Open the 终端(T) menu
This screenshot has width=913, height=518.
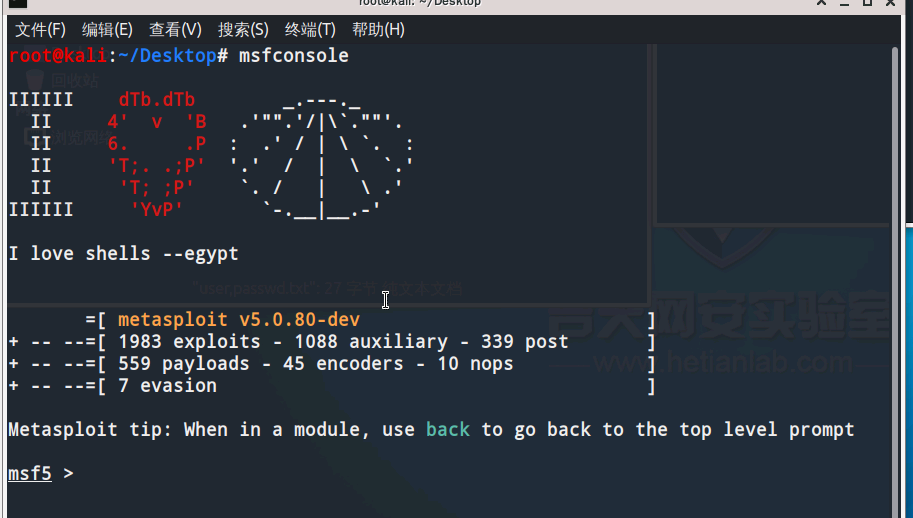(310, 30)
